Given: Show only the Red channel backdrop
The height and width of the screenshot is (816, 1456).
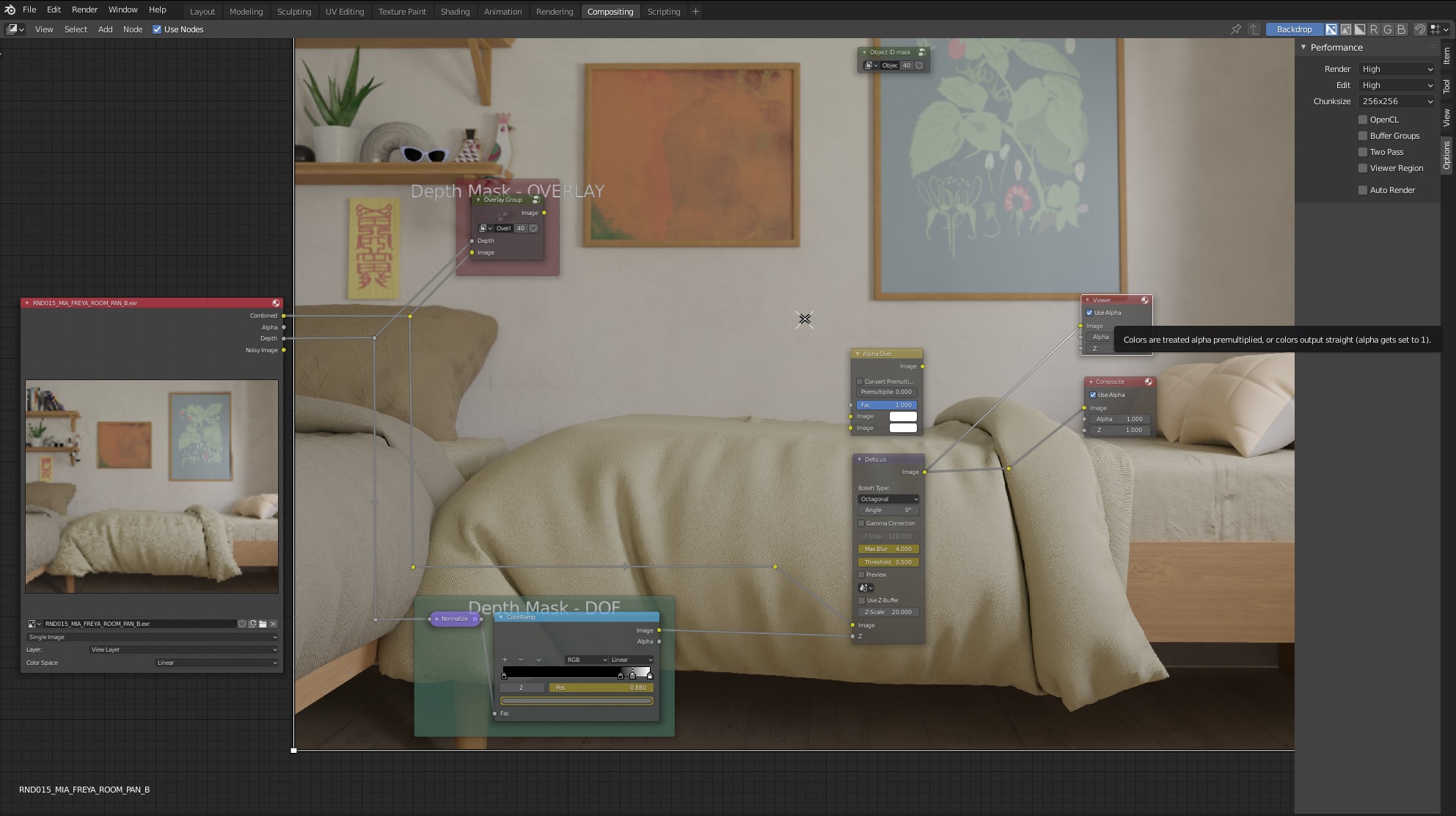Looking at the screenshot, I should click(x=1374, y=29).
